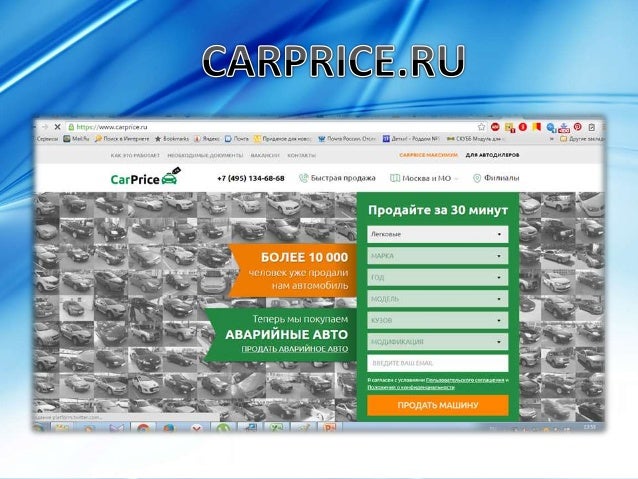
Task: Open Chrome from the taskbar
Action: click(142, 428)
